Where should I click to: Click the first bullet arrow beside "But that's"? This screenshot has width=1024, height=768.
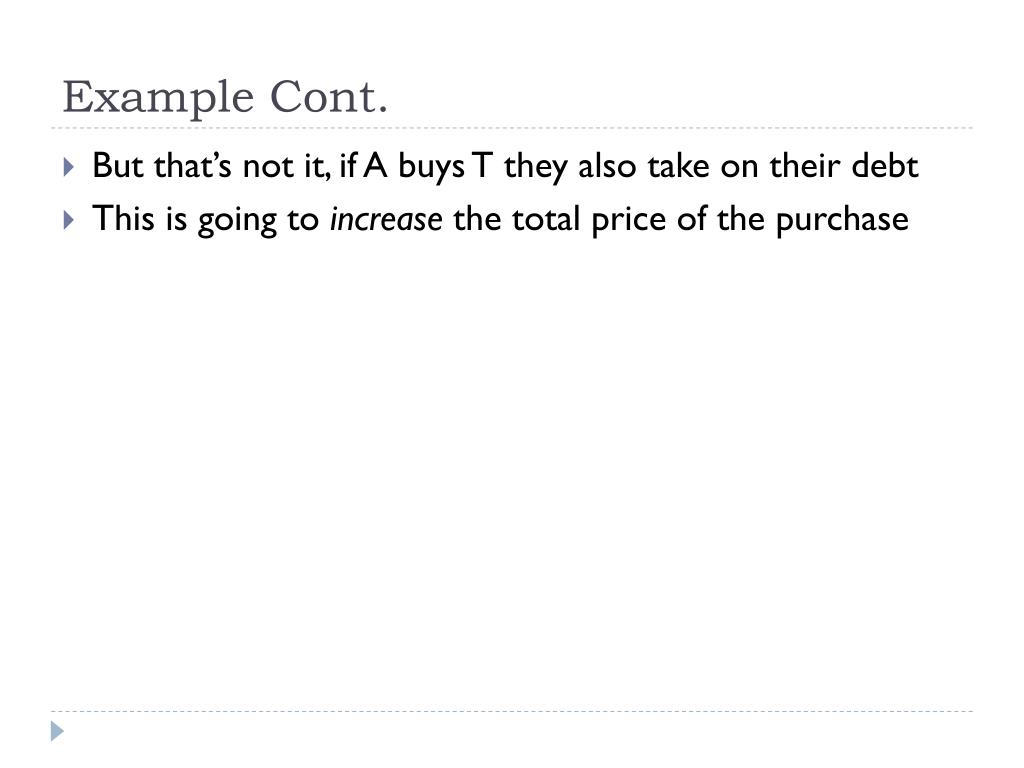click(69, 167)
